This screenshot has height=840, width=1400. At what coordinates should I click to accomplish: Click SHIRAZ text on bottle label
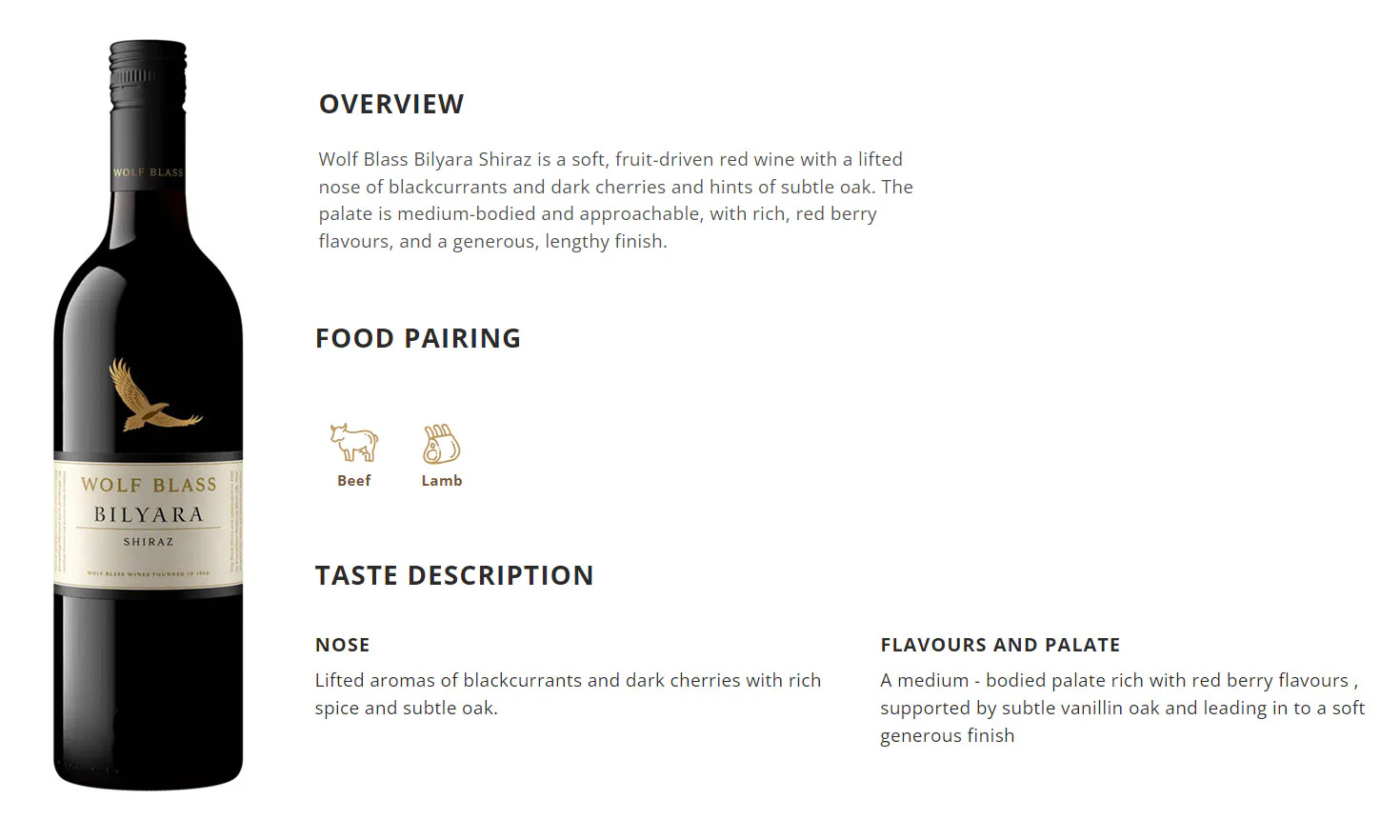click(149, 542)
